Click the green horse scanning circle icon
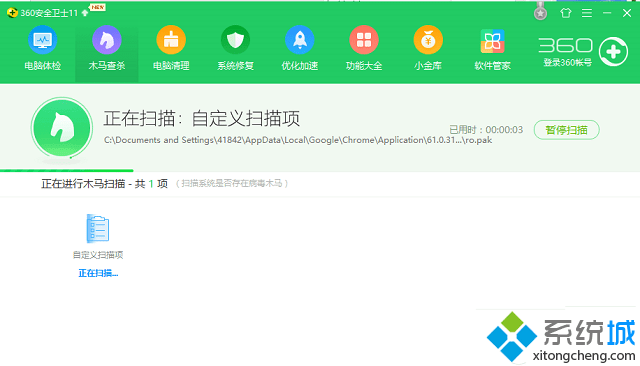640x366 pixels. pos(62,128)
